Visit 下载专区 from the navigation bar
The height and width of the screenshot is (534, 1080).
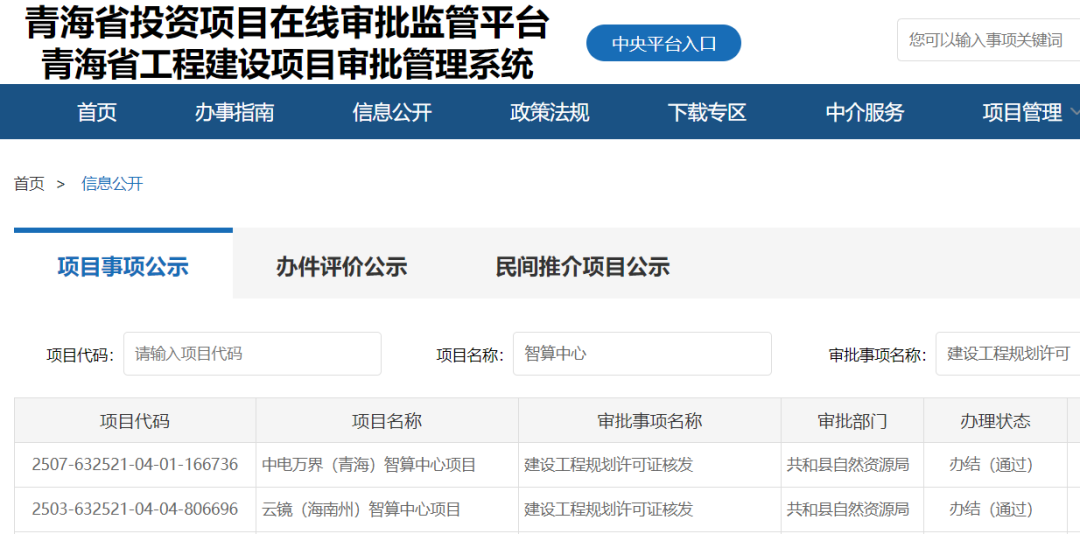click(707, 113)
